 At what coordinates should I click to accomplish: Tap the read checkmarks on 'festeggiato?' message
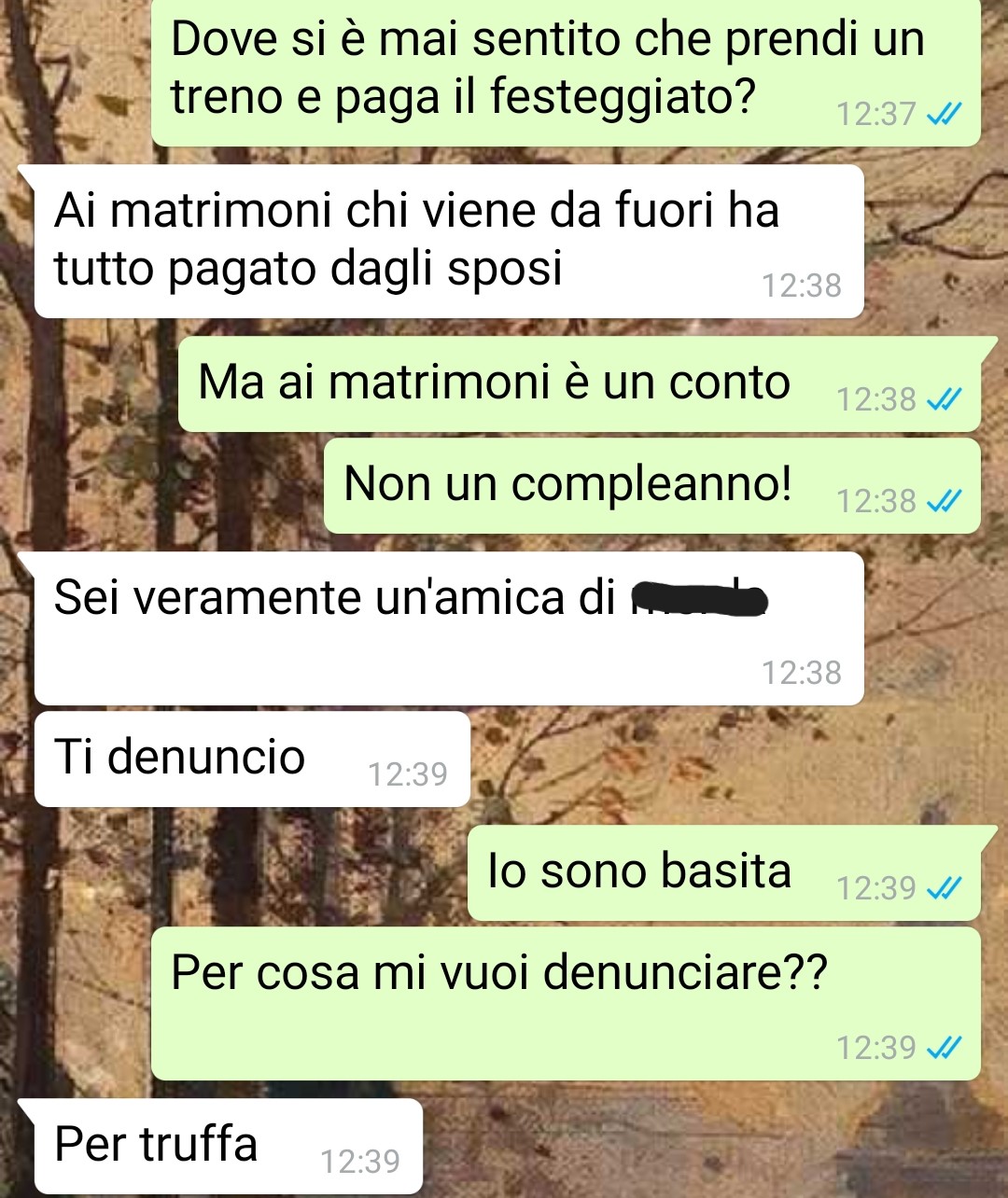point(944,114)
